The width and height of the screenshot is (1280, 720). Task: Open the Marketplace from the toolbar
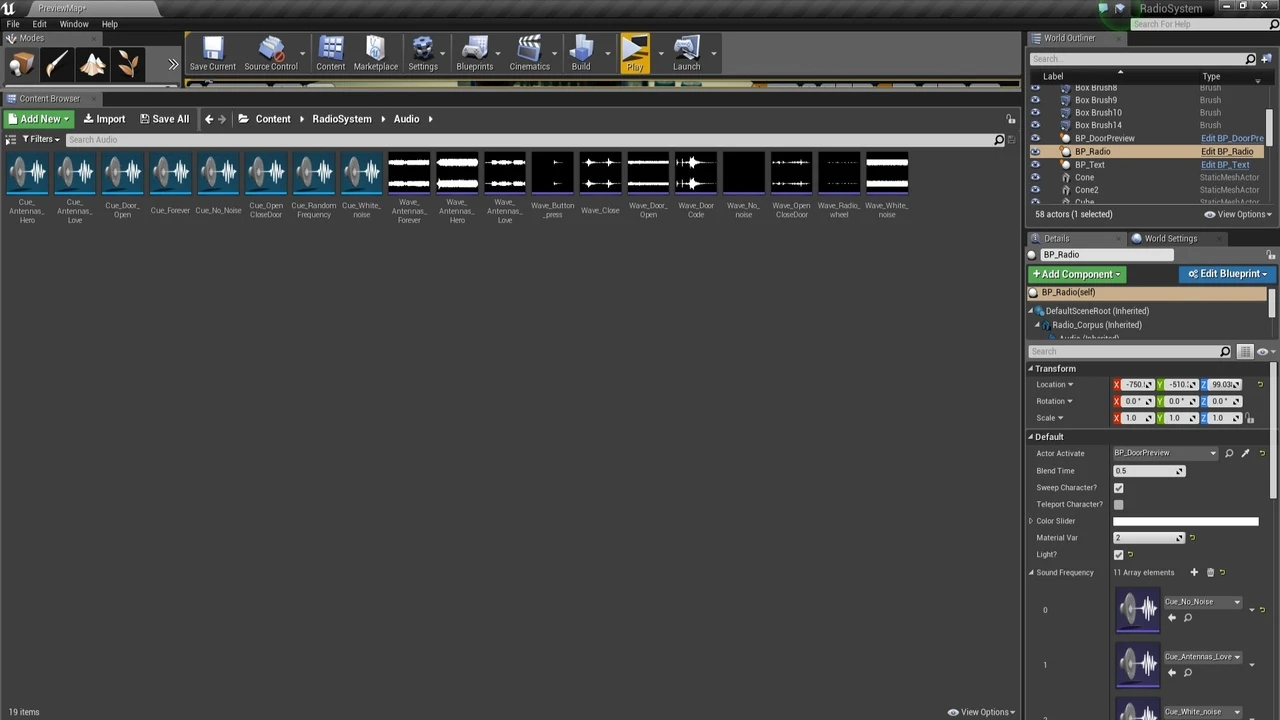click(x=375, y=52)
